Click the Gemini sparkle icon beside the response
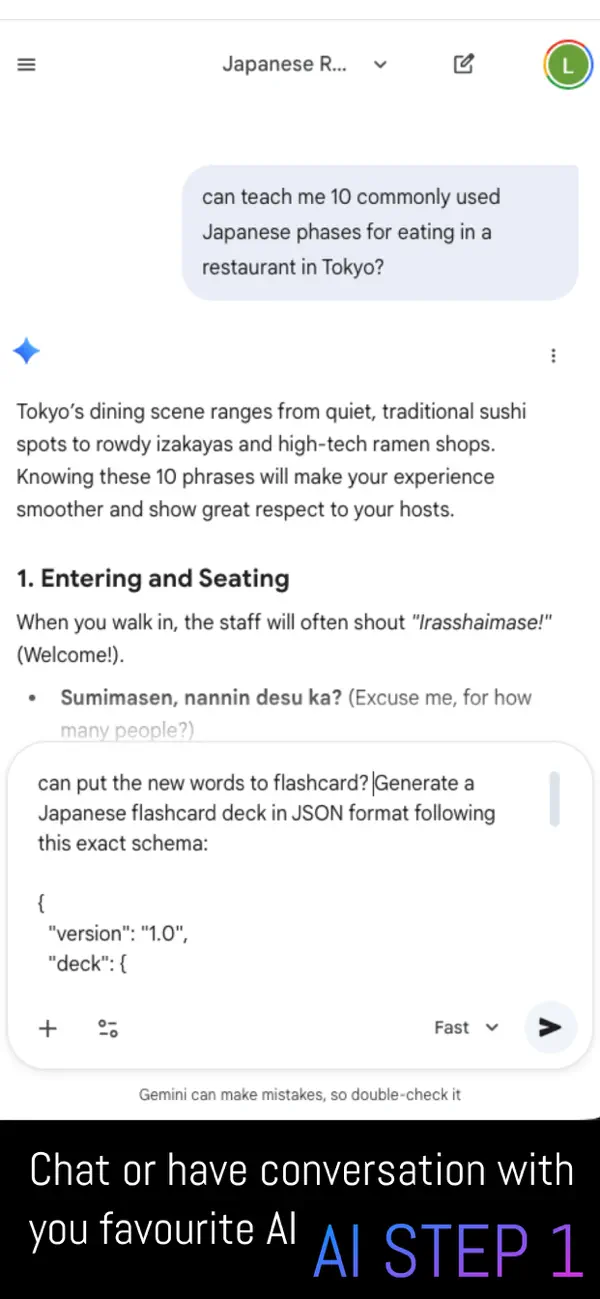The height and width of the screenshot is (1299, 600). tap(26, 351)
